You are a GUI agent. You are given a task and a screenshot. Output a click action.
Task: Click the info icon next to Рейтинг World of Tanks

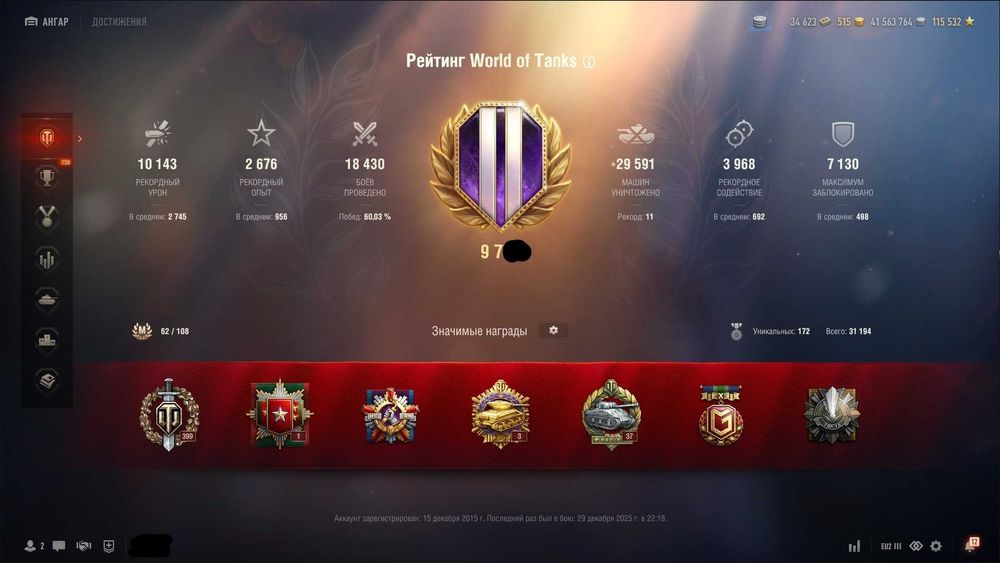tap(589, 62)
